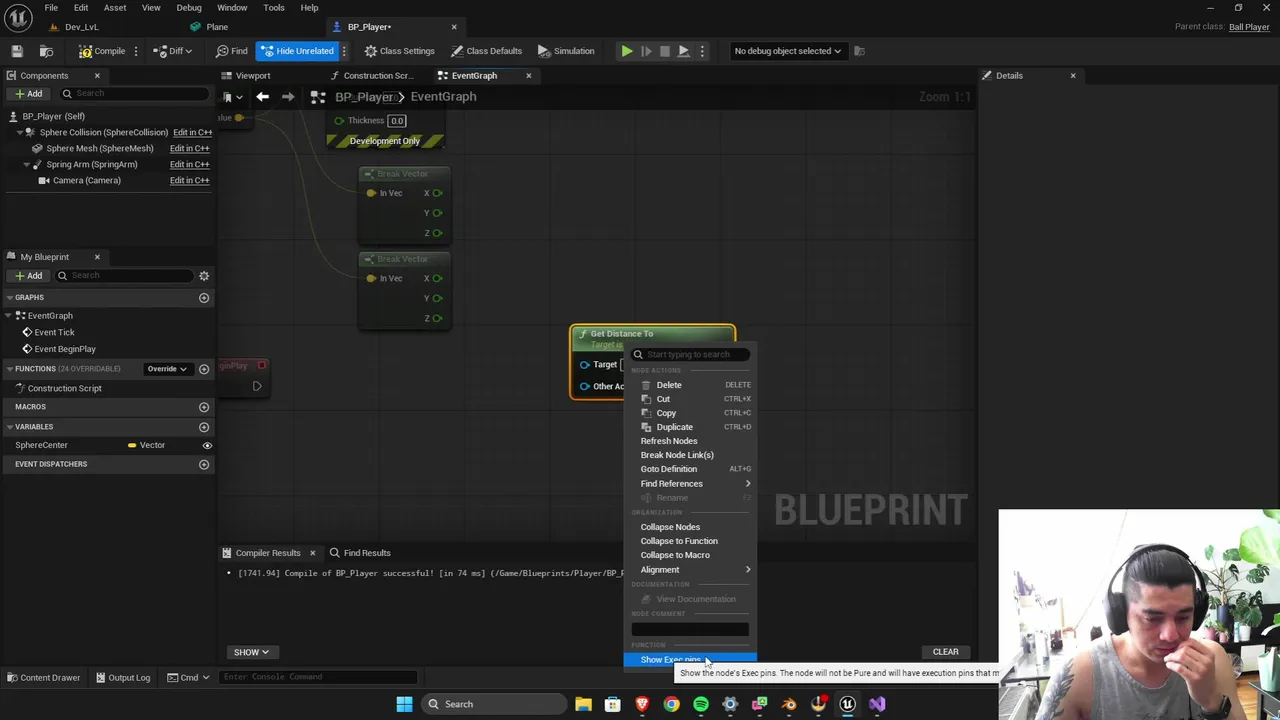Add new variable with plus icon
The image size is (1280, 720).
click(204, 427)
